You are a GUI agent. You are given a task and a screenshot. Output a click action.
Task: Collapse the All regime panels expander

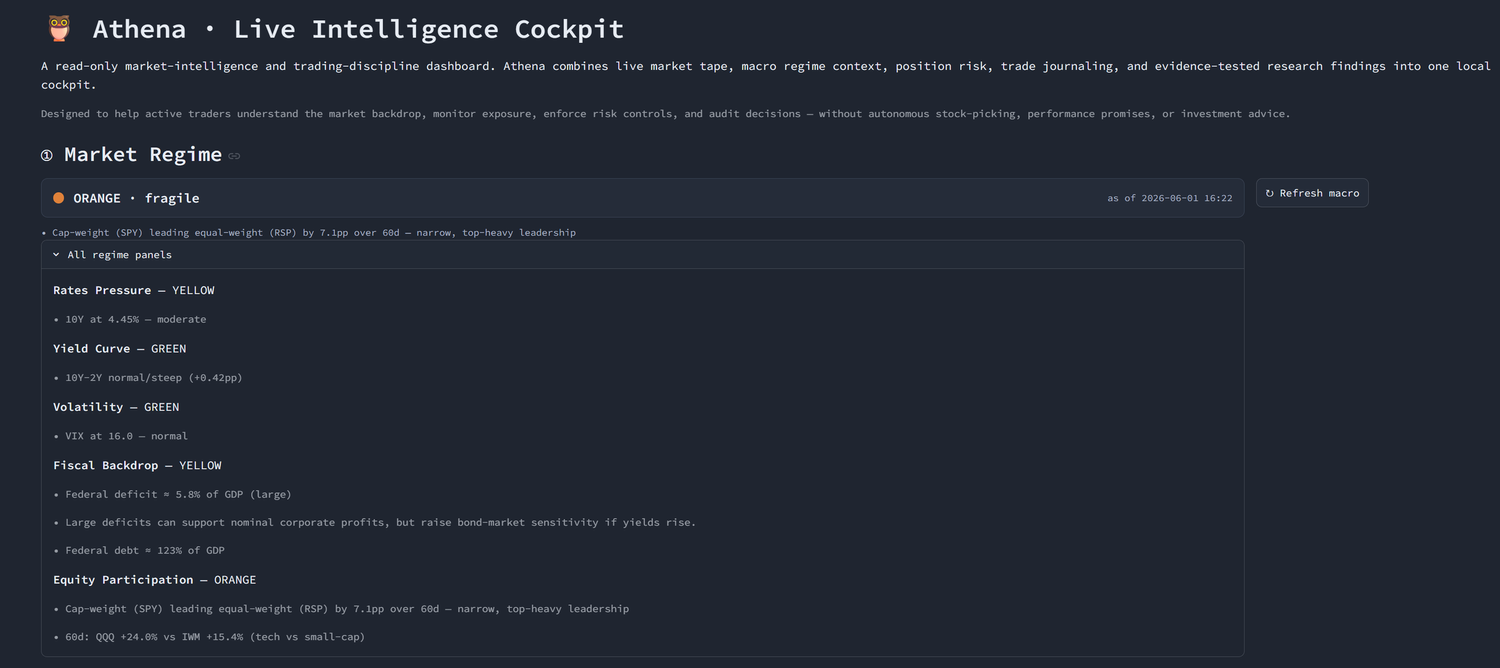642,255
